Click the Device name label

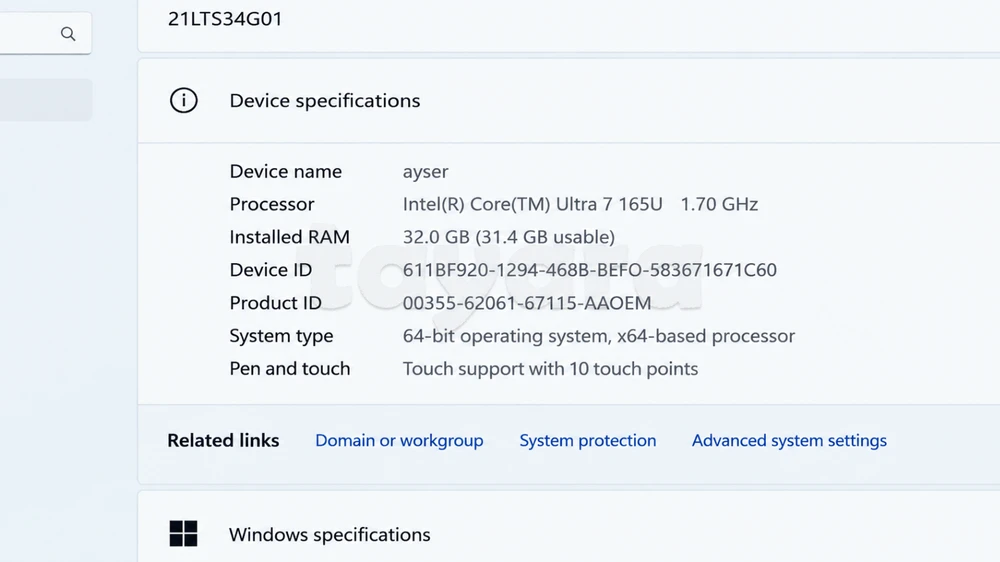click(x=286, y=172)
